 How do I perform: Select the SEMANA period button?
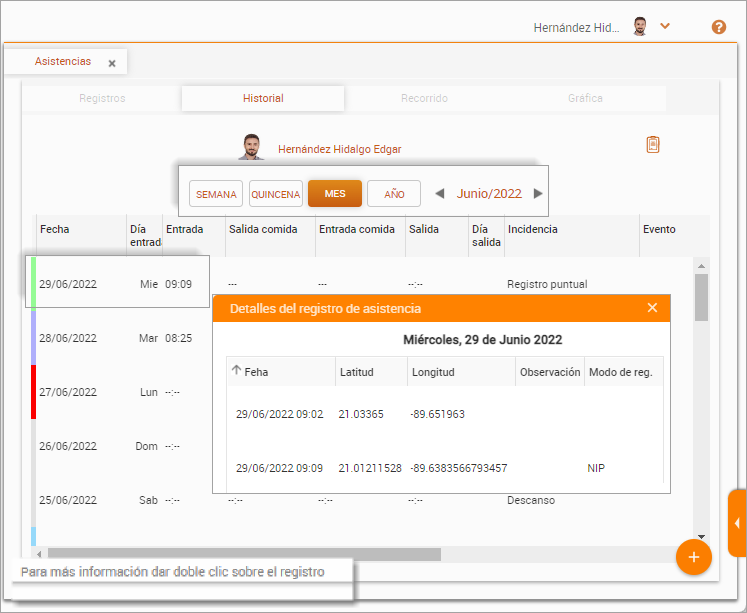pyautogui.click(x=216, y=194)
